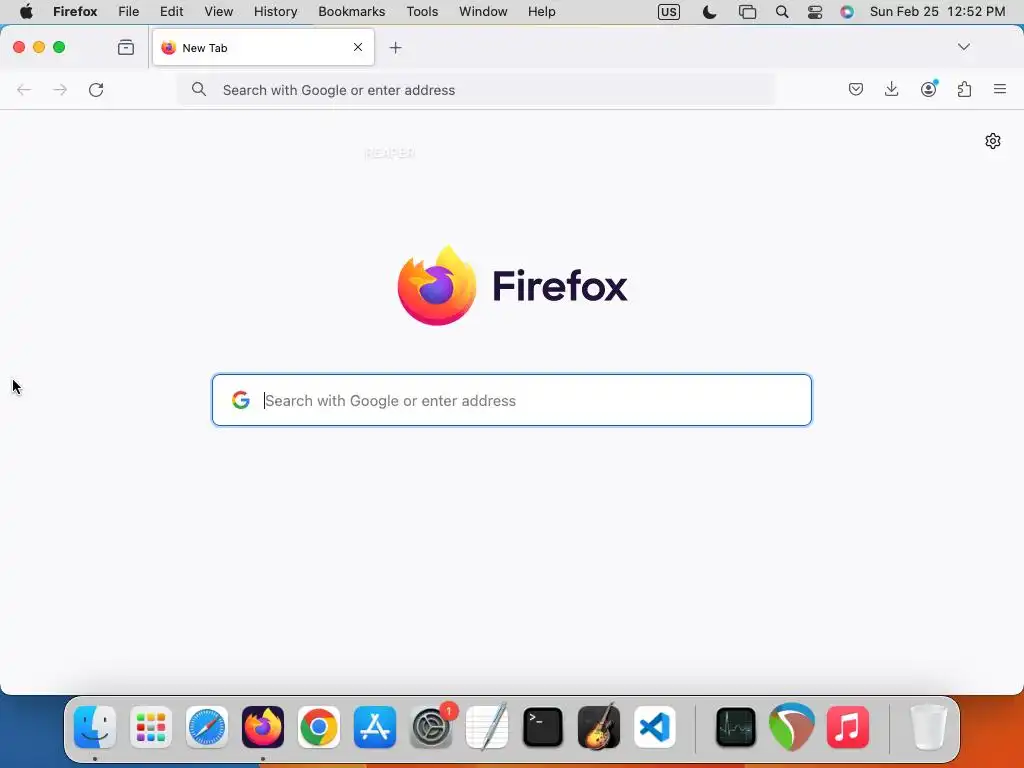Open Music app from the dock
Image resolution: width=1024 pixels, height=768 pixels.
848,727
